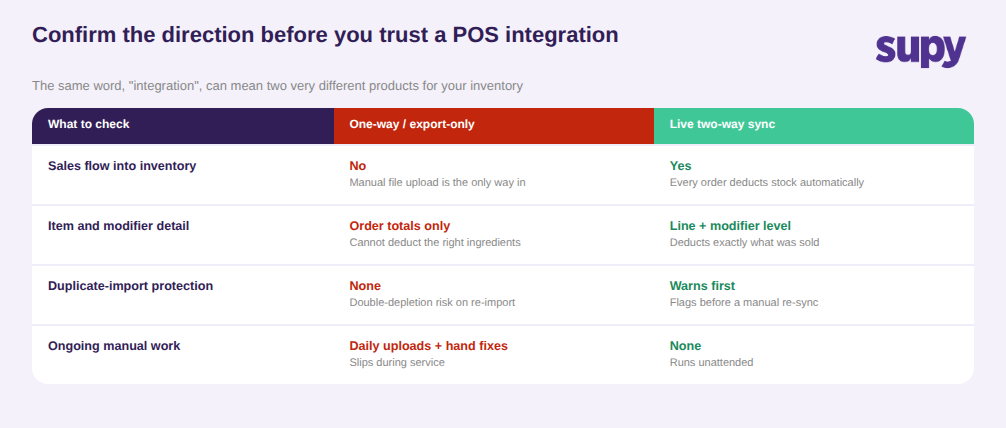Click "Deducts exactly what was sold"
Viewport: 1006px width, 428px height.
(x=744, y=243)
